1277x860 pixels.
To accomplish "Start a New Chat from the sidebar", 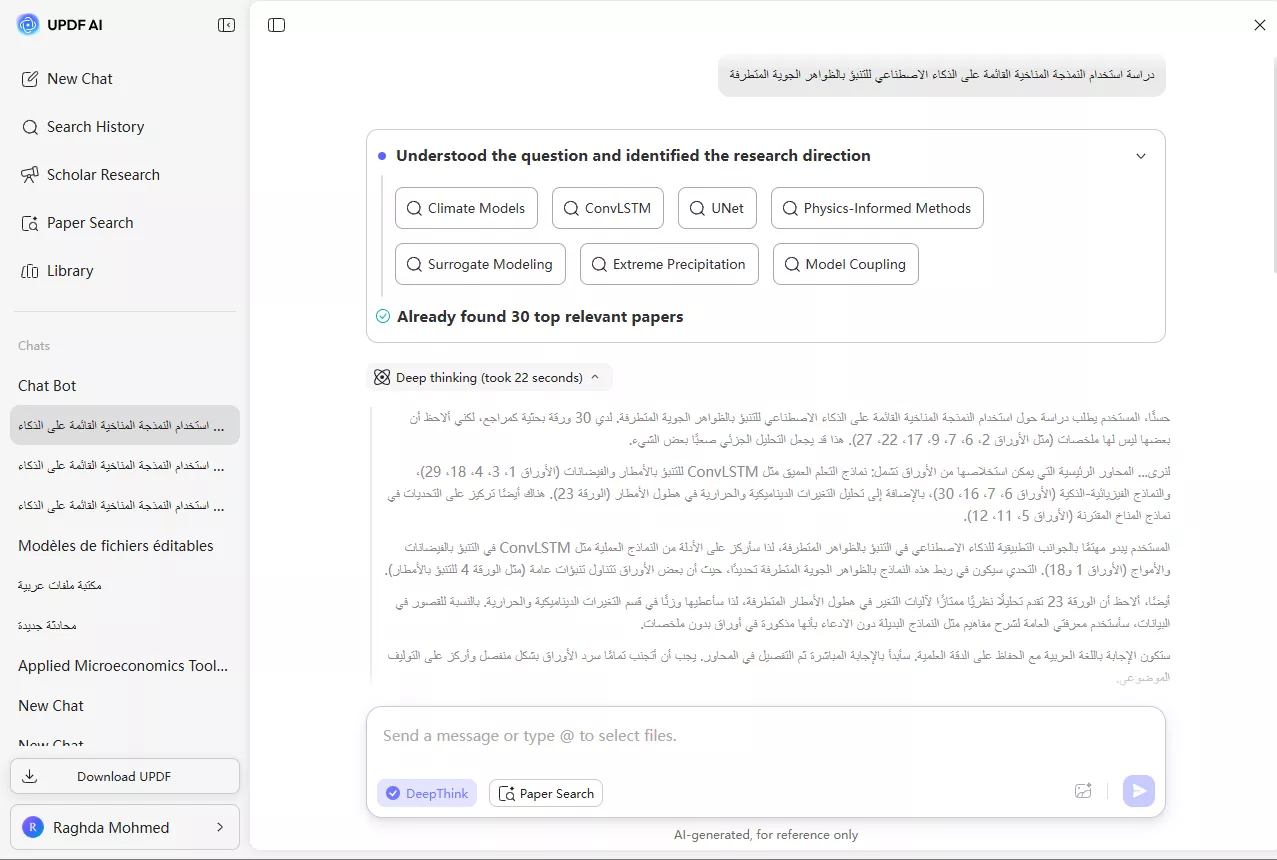I will (x=79, y=78).
